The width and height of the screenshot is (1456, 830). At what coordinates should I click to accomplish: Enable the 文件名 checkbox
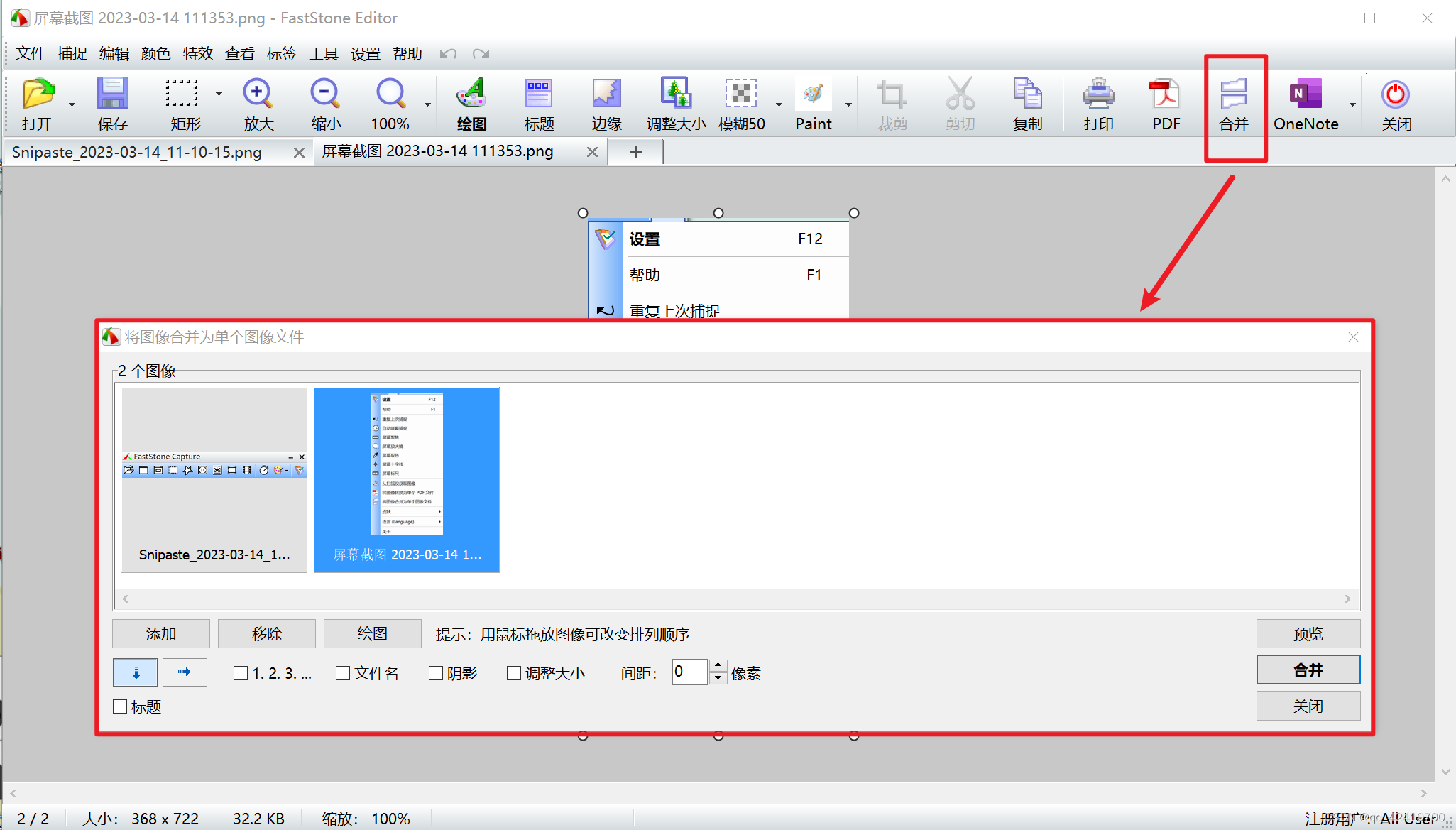343,673
